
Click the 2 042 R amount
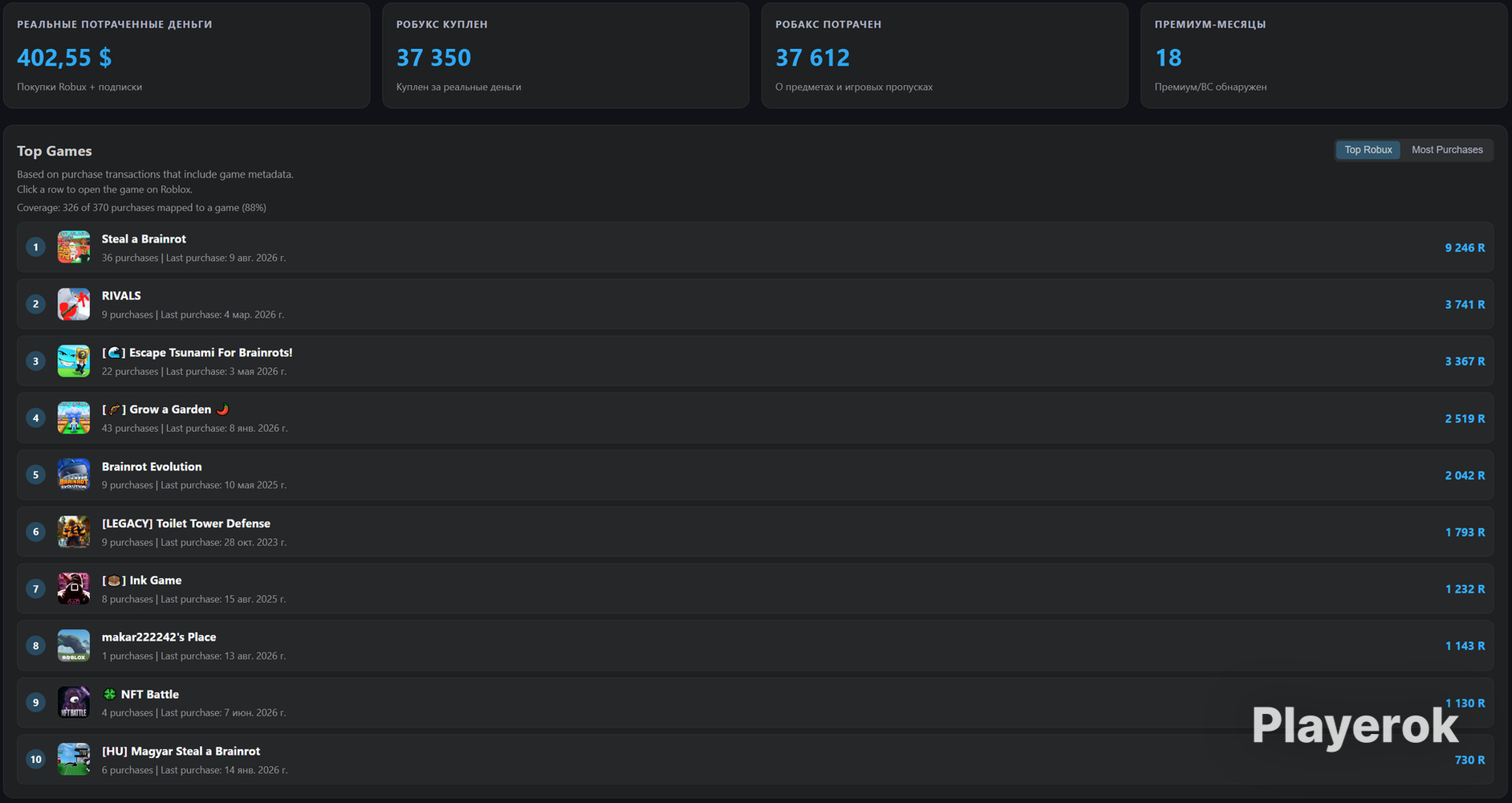[x=1465, y=476]
